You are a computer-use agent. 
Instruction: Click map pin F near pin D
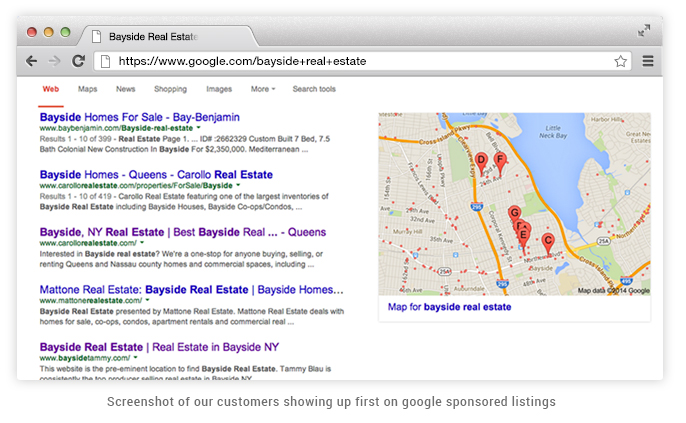pyautogui.click(x=500, y=163)
